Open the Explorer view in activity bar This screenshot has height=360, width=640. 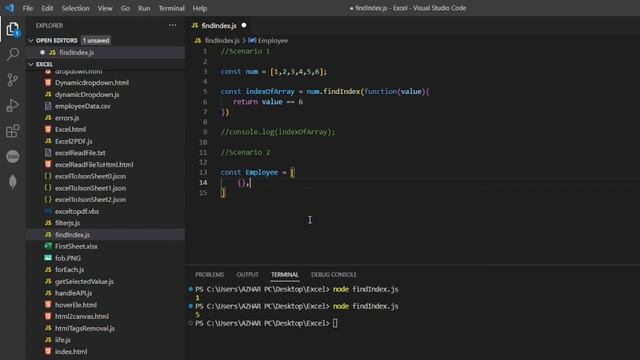pos(13,29)
